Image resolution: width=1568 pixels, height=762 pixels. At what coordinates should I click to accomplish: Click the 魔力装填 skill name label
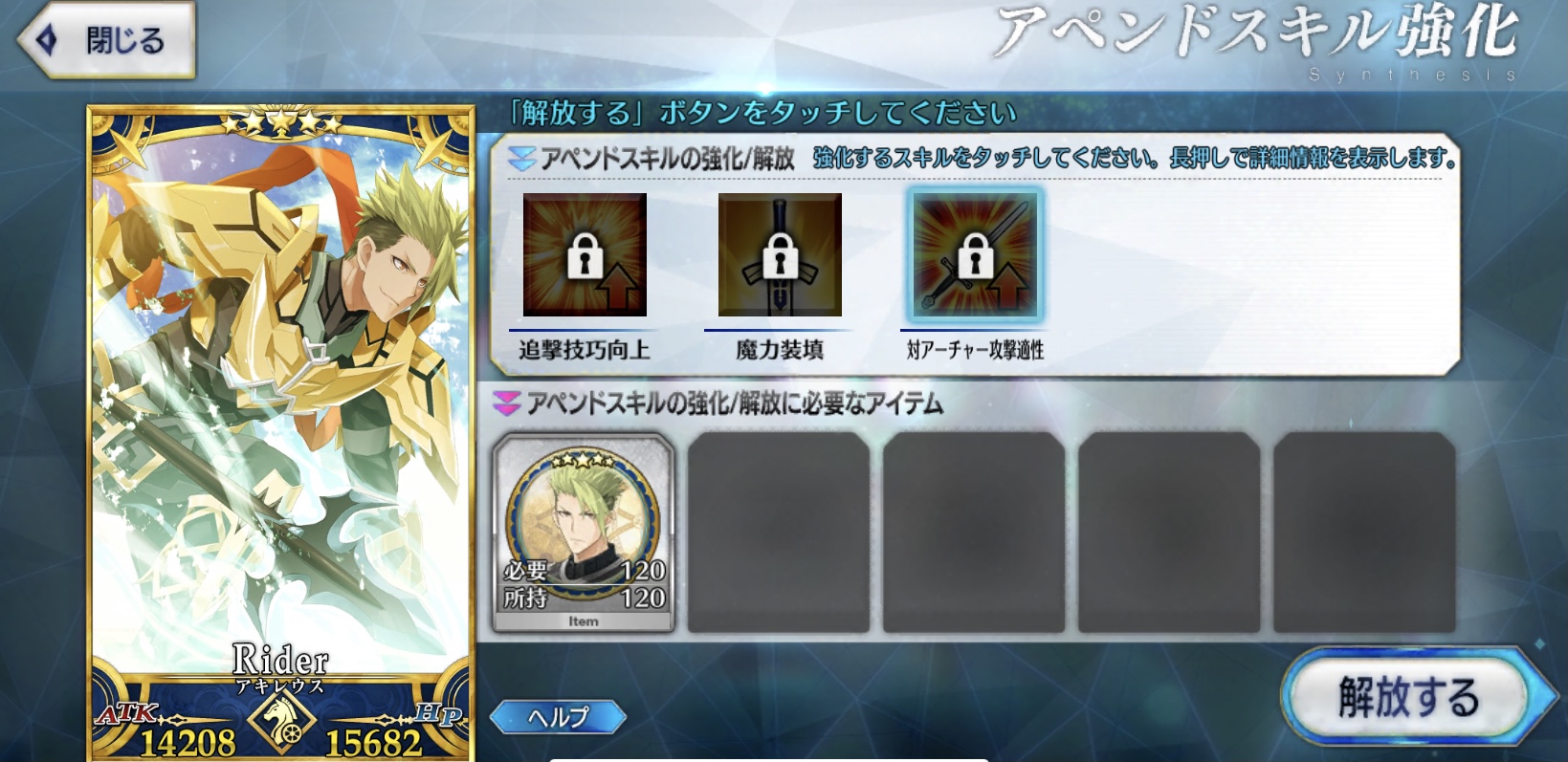780,350
